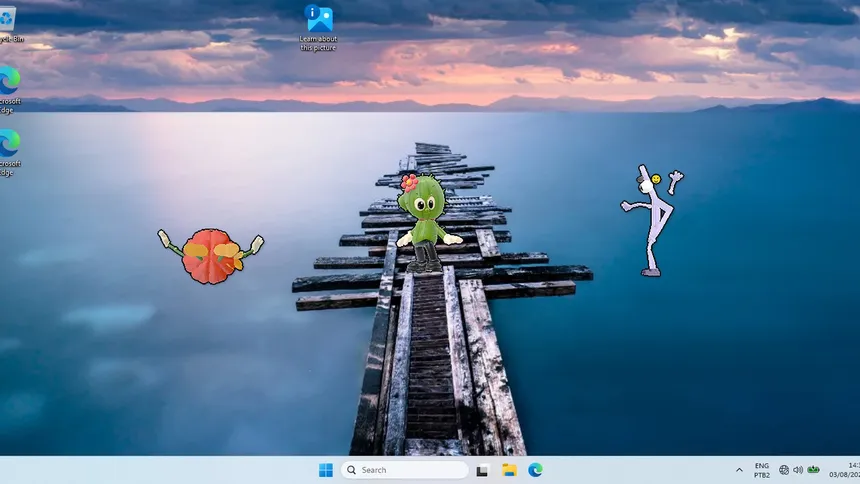Open the taskbar clock and date
This screenshot has height=484, width=860.
point(845,470)
